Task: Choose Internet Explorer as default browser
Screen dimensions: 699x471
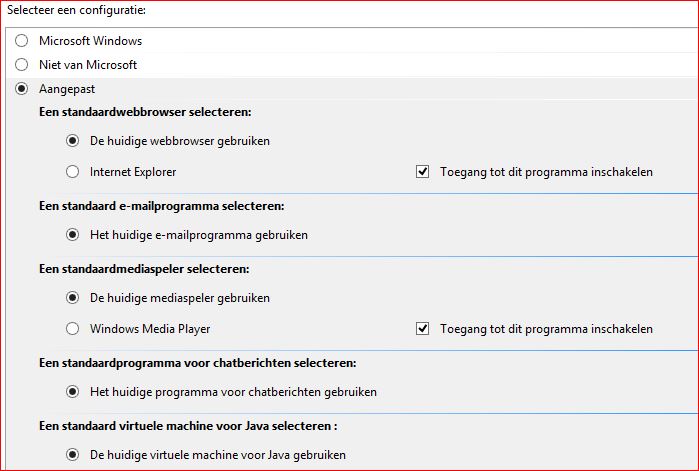Action: [x=73, y=172]
